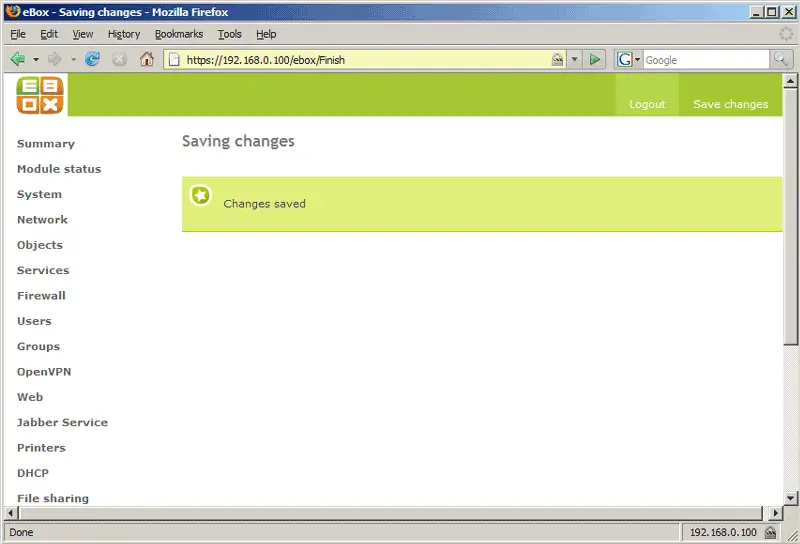The image size is (800, 544).
Task: Click the Stop loading icon
Action: pyautogui.click(x=119, y=60)
